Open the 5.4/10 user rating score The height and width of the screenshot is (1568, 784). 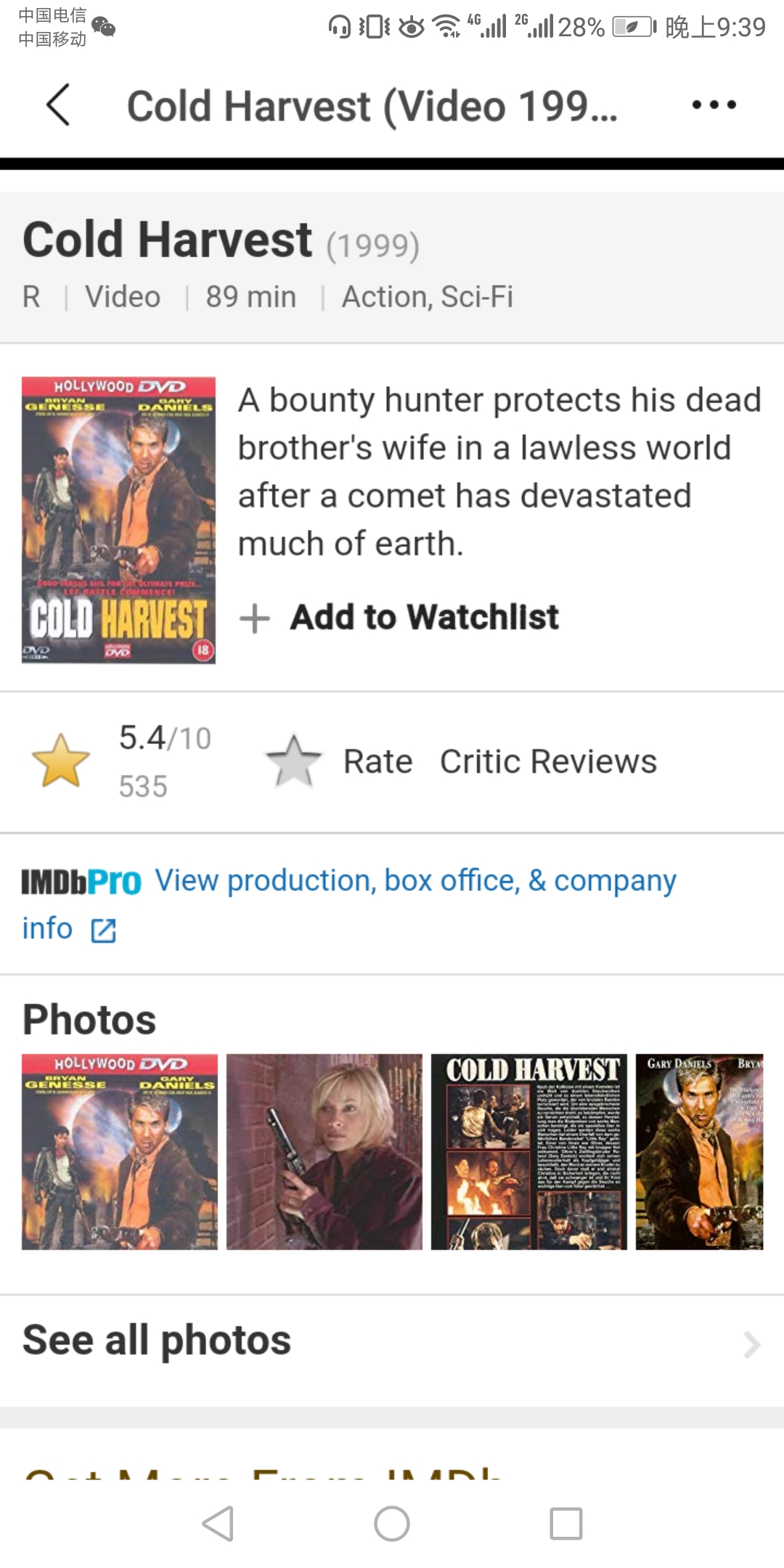pyautogui.click(x=165, y=738)
